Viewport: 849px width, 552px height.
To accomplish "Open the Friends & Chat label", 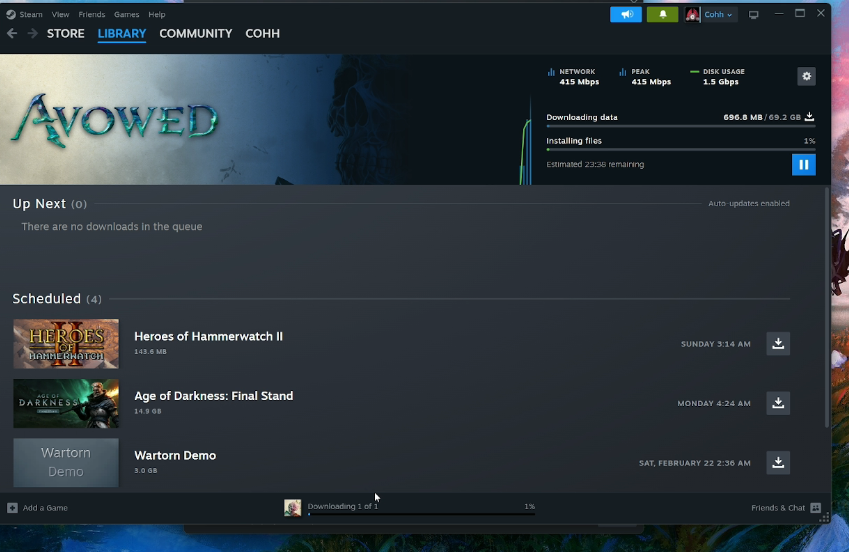I will click(778, 508).
